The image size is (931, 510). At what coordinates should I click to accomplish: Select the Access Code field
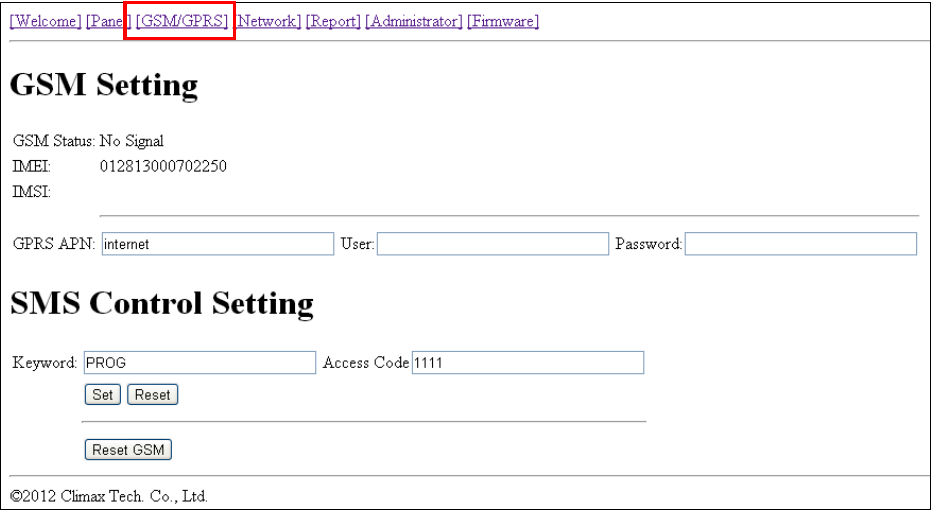pos(528,363)
